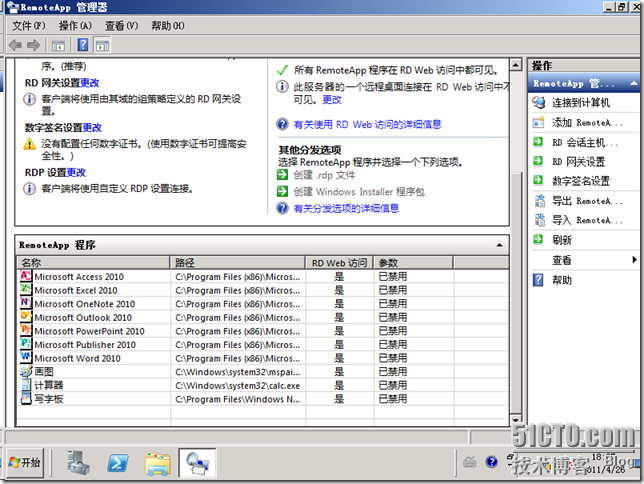The image size is (644, 484).
Task: Click the 写字板 wordpad icon
Action: point(26,399)
